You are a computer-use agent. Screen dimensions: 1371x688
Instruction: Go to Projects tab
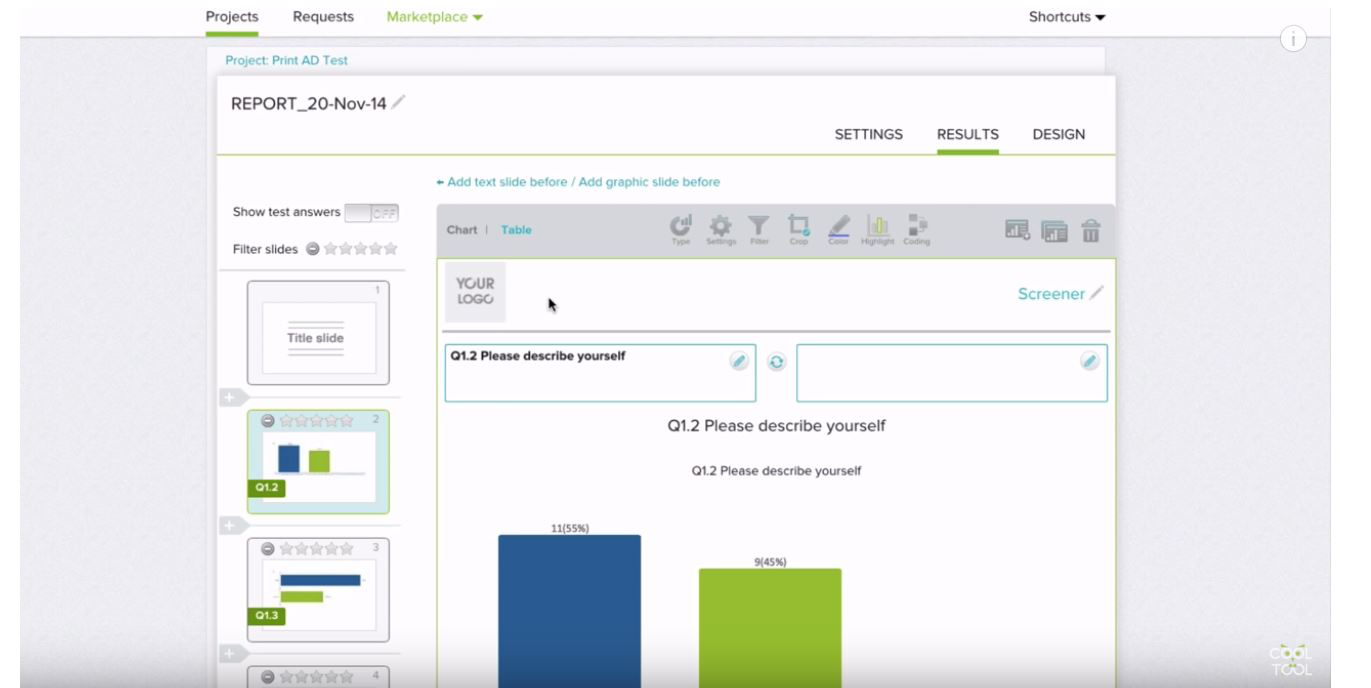(x=232, y=17)
